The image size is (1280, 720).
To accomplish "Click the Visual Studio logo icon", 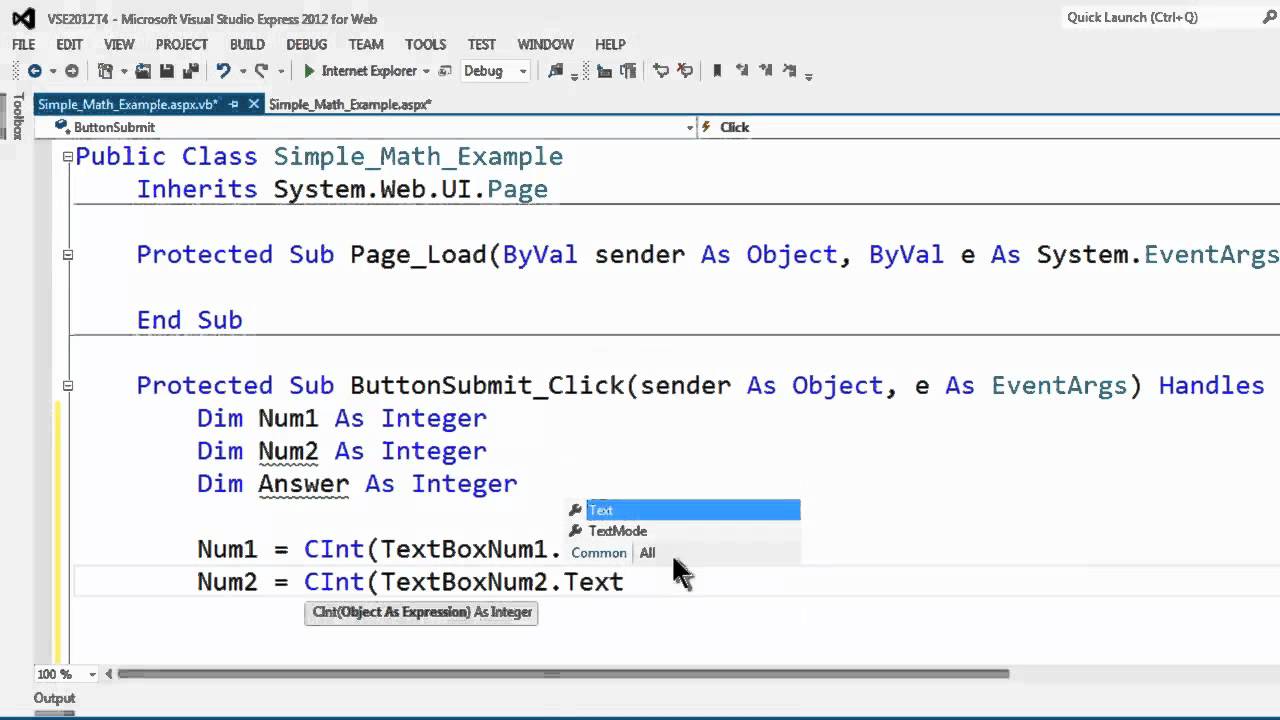I will click(22, 18).
